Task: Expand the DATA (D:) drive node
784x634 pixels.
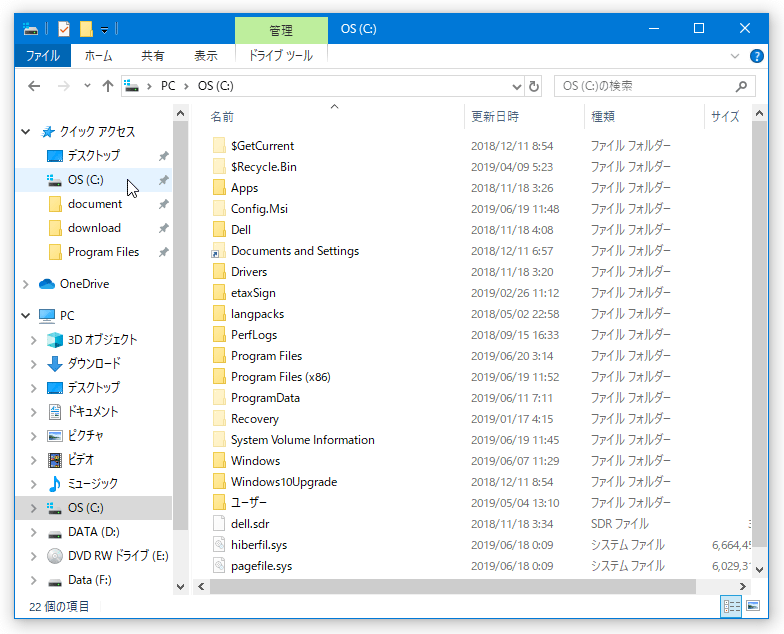Action: coord(34,532)
